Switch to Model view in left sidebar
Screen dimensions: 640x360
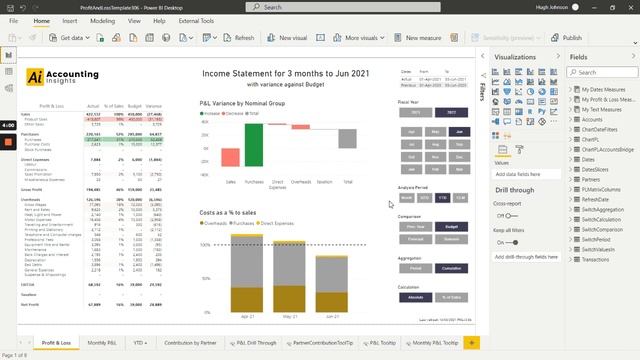[x=9, y=88]
